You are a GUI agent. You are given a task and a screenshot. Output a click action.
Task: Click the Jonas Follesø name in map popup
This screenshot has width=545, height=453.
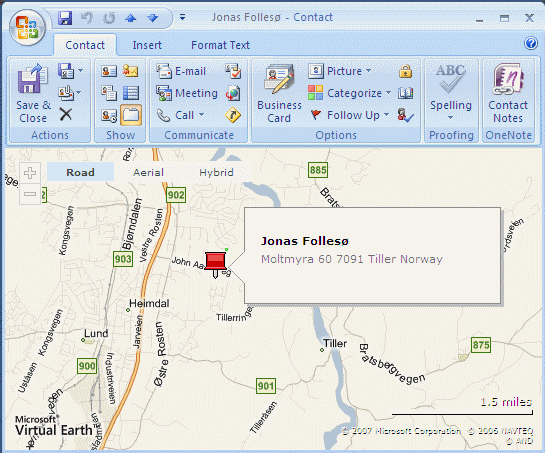coord(305,241)
